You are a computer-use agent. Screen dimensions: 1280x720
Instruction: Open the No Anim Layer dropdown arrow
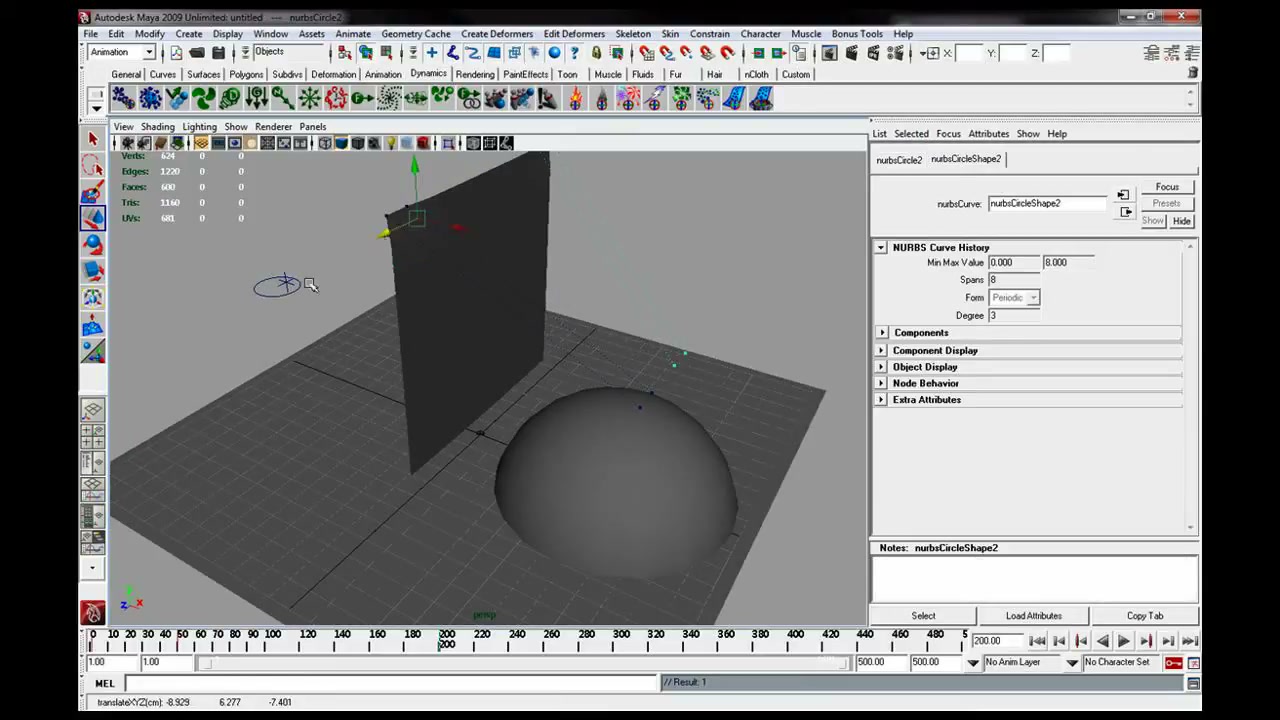[x=973, y=662]
